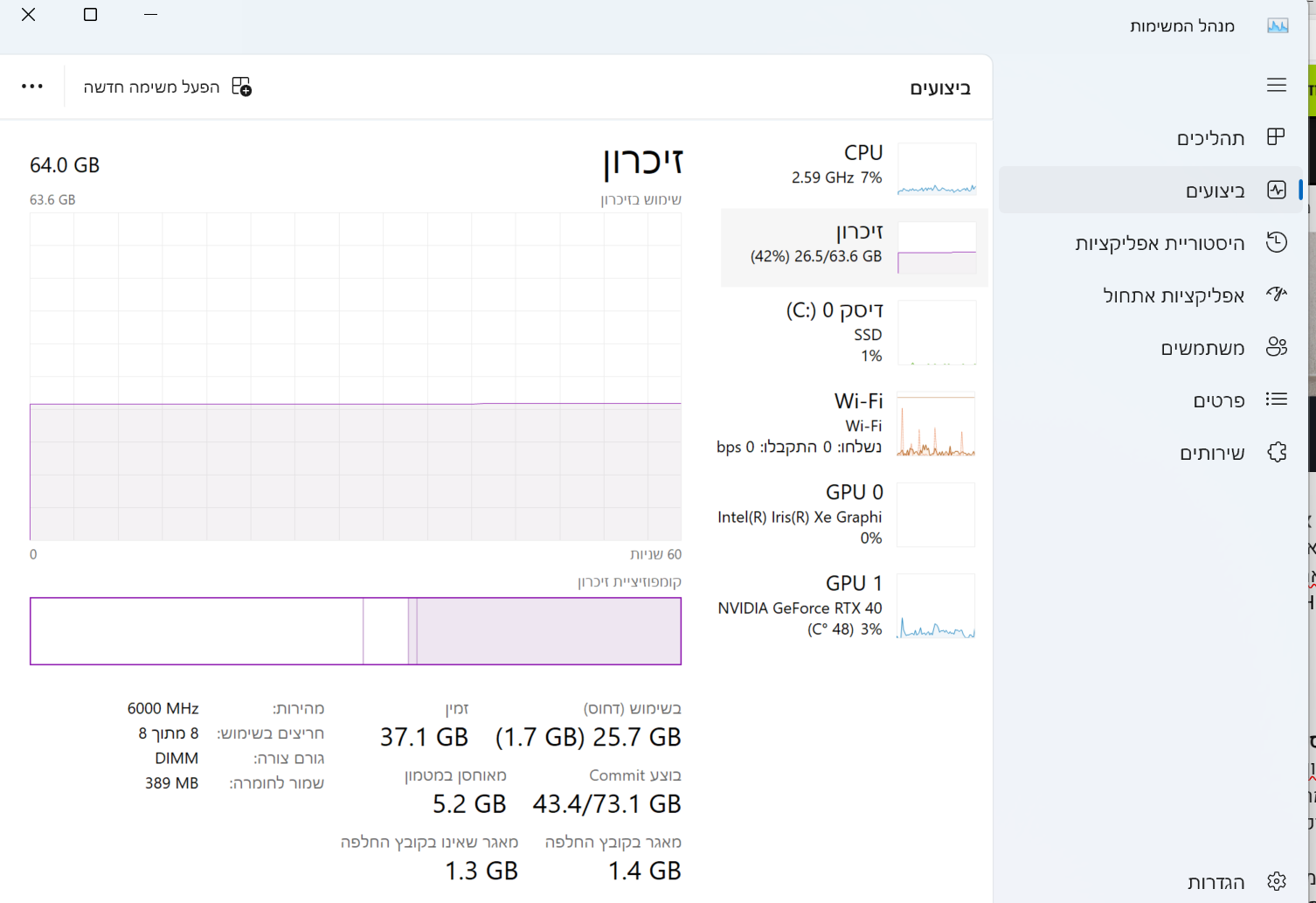This screenshot has width=1316, height=903.
Task: Click the זיכרון heading above the graph
Action: click(x=642, y=162)
